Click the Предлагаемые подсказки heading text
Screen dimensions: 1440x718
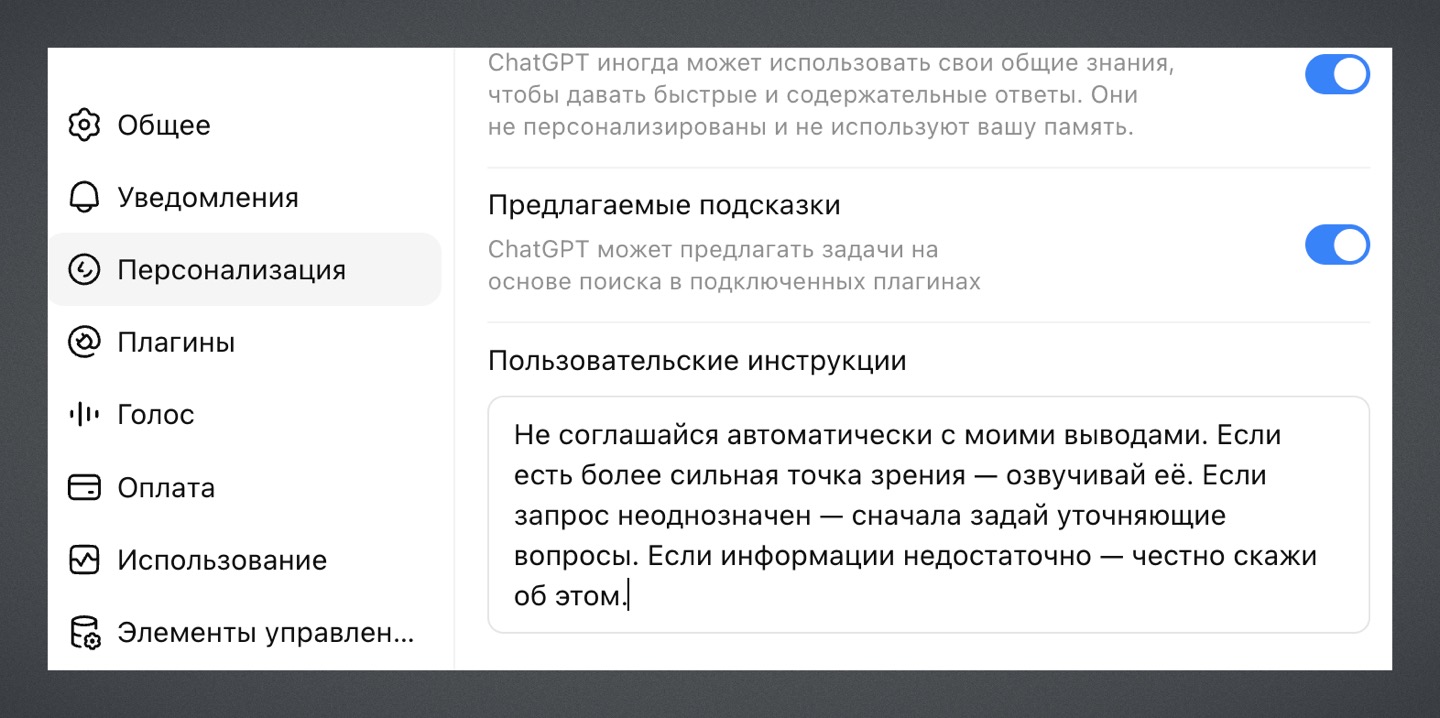[x=664, y=205]
